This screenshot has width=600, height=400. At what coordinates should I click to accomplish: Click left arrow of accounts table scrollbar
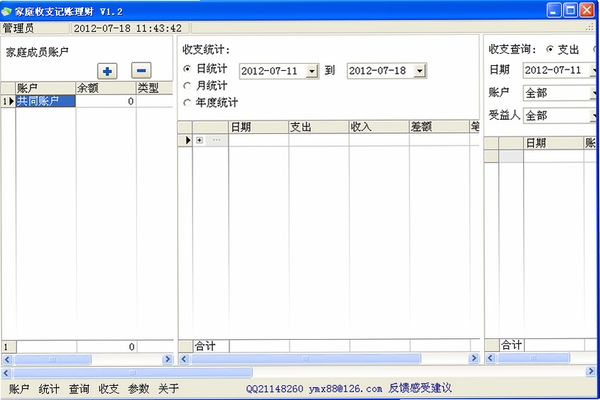[x=7, y=359]
